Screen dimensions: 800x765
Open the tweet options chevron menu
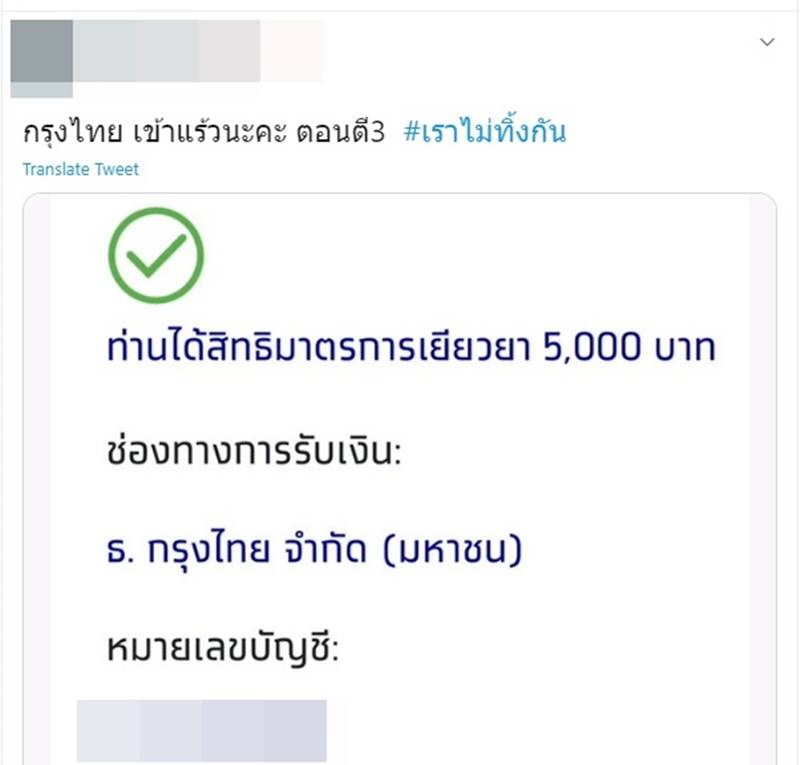[767, 42]
